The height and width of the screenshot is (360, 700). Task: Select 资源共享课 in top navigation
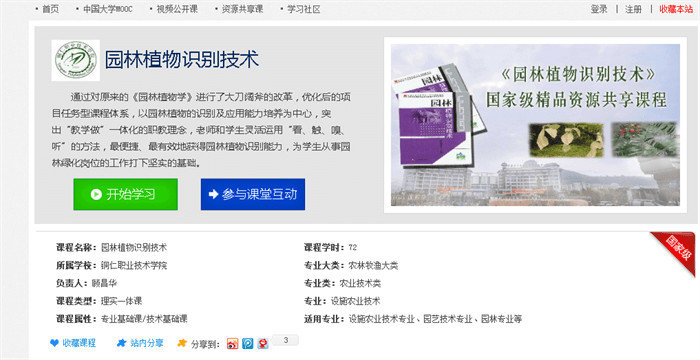[x=242, y=9]
